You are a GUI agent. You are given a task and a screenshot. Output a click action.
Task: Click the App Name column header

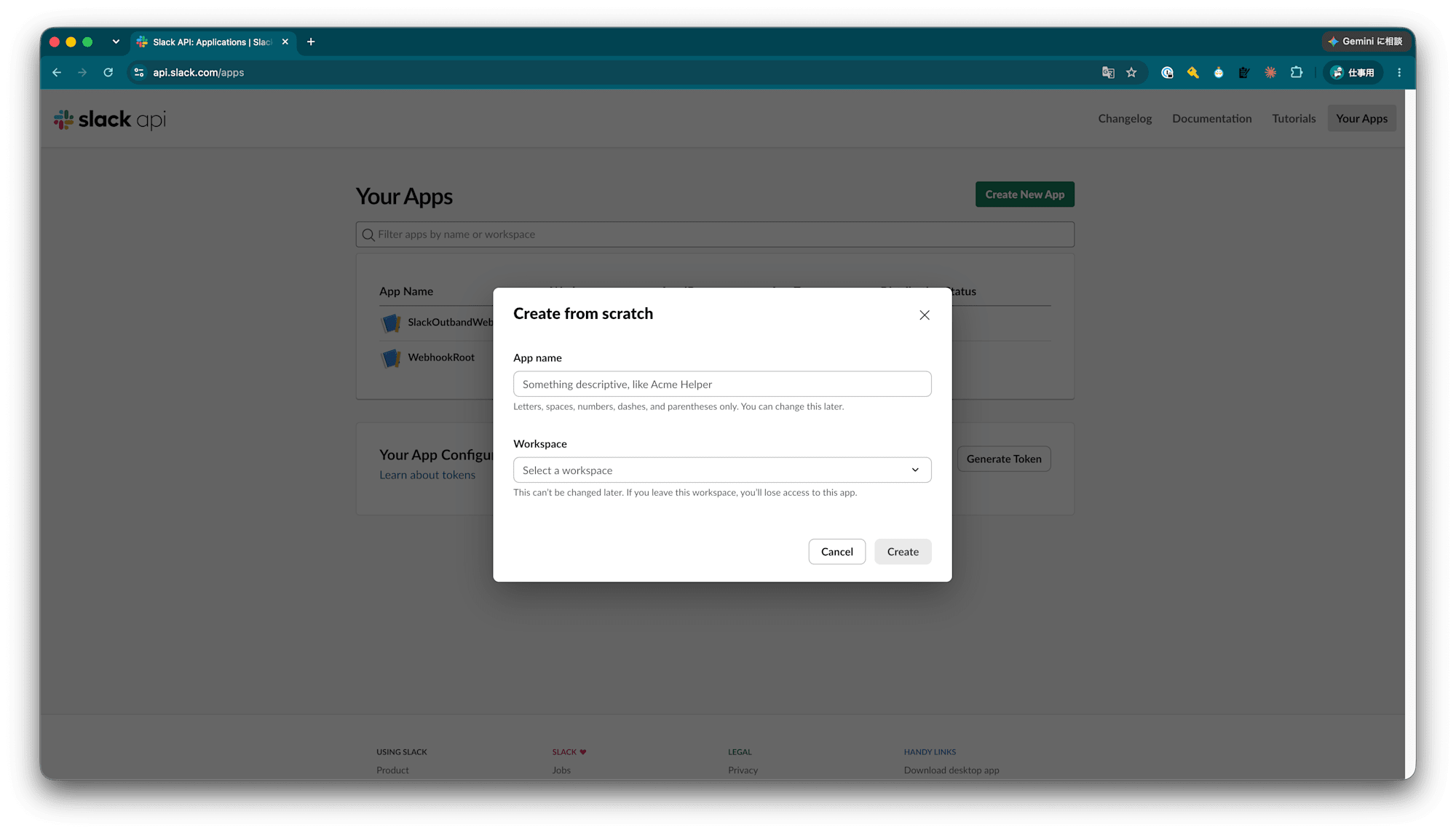tap(406, 291)
